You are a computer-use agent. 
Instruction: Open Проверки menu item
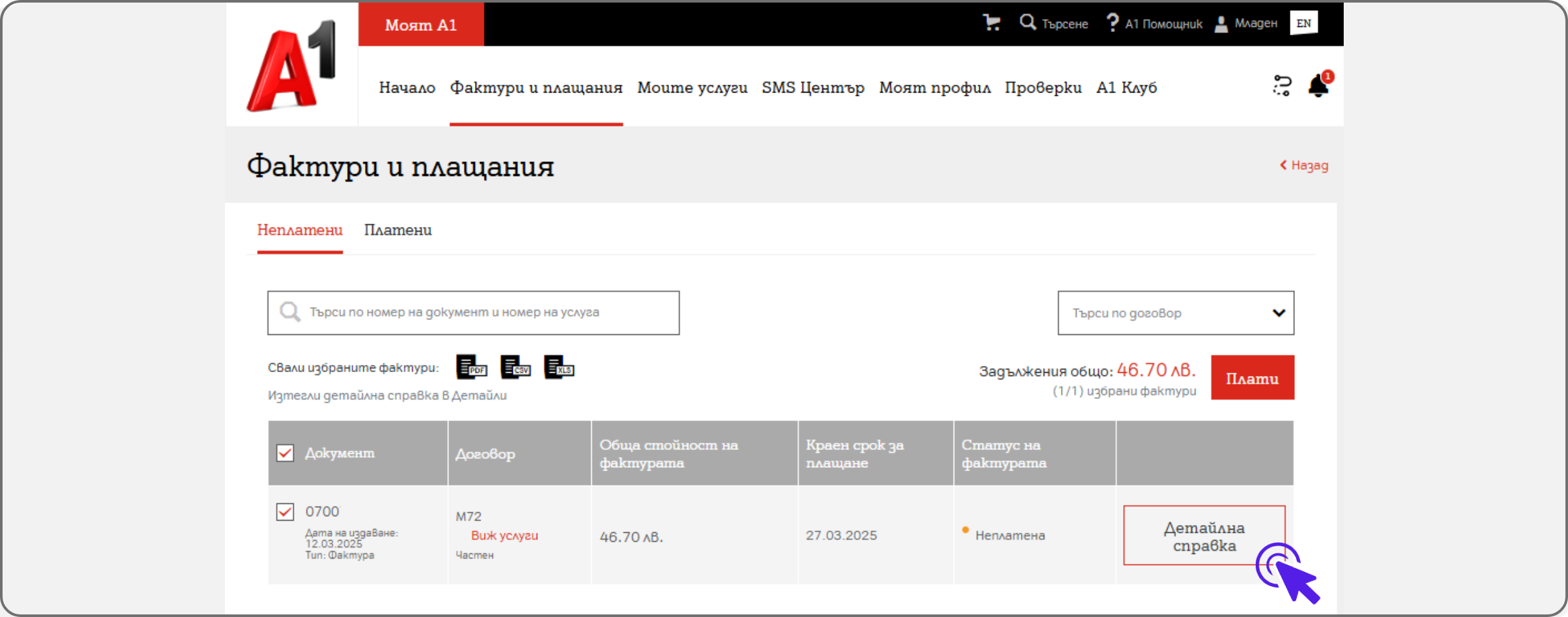1043,87
